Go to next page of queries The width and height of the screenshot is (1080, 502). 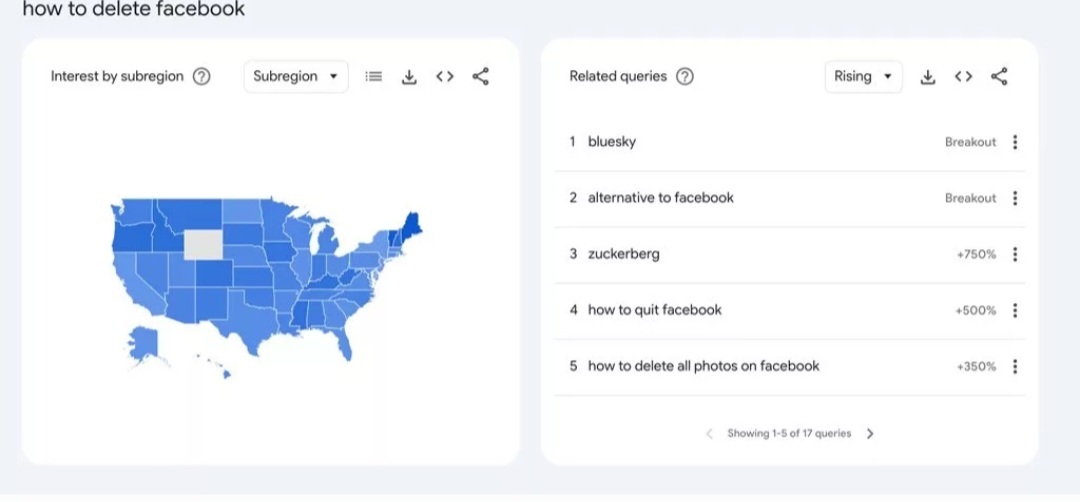click(870, 434)
